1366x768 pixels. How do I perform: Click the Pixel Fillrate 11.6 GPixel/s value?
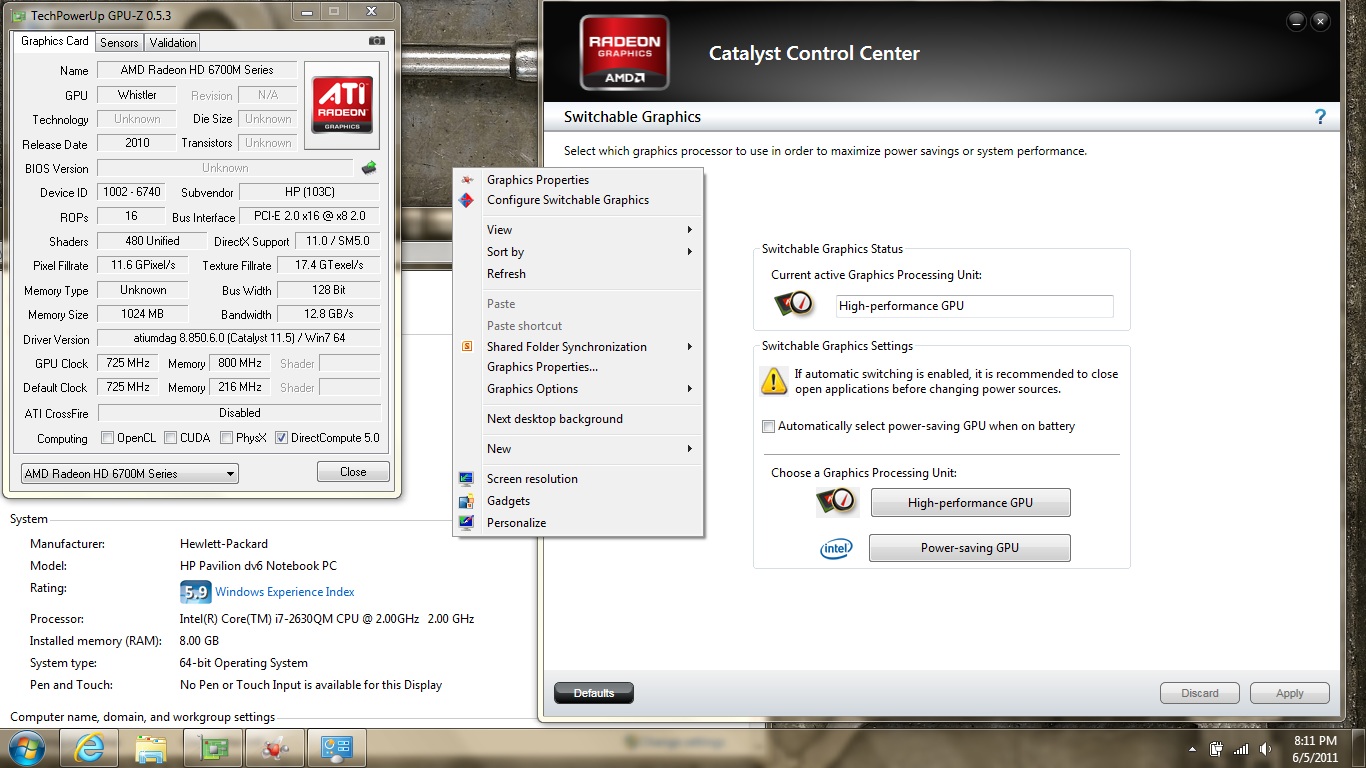click(143, 265)
